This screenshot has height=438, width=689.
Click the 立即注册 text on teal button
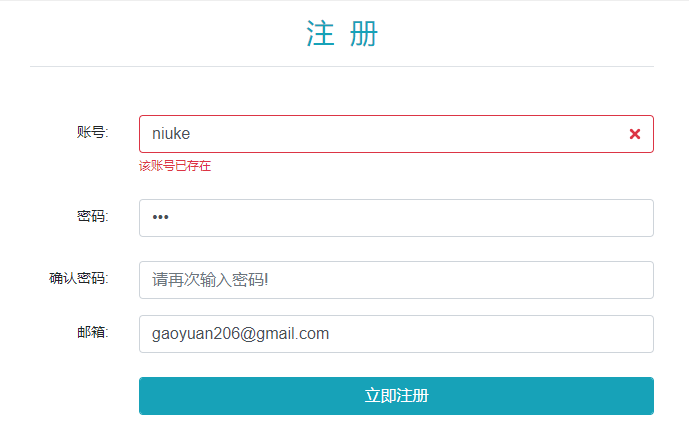click(x=396, y=396)
